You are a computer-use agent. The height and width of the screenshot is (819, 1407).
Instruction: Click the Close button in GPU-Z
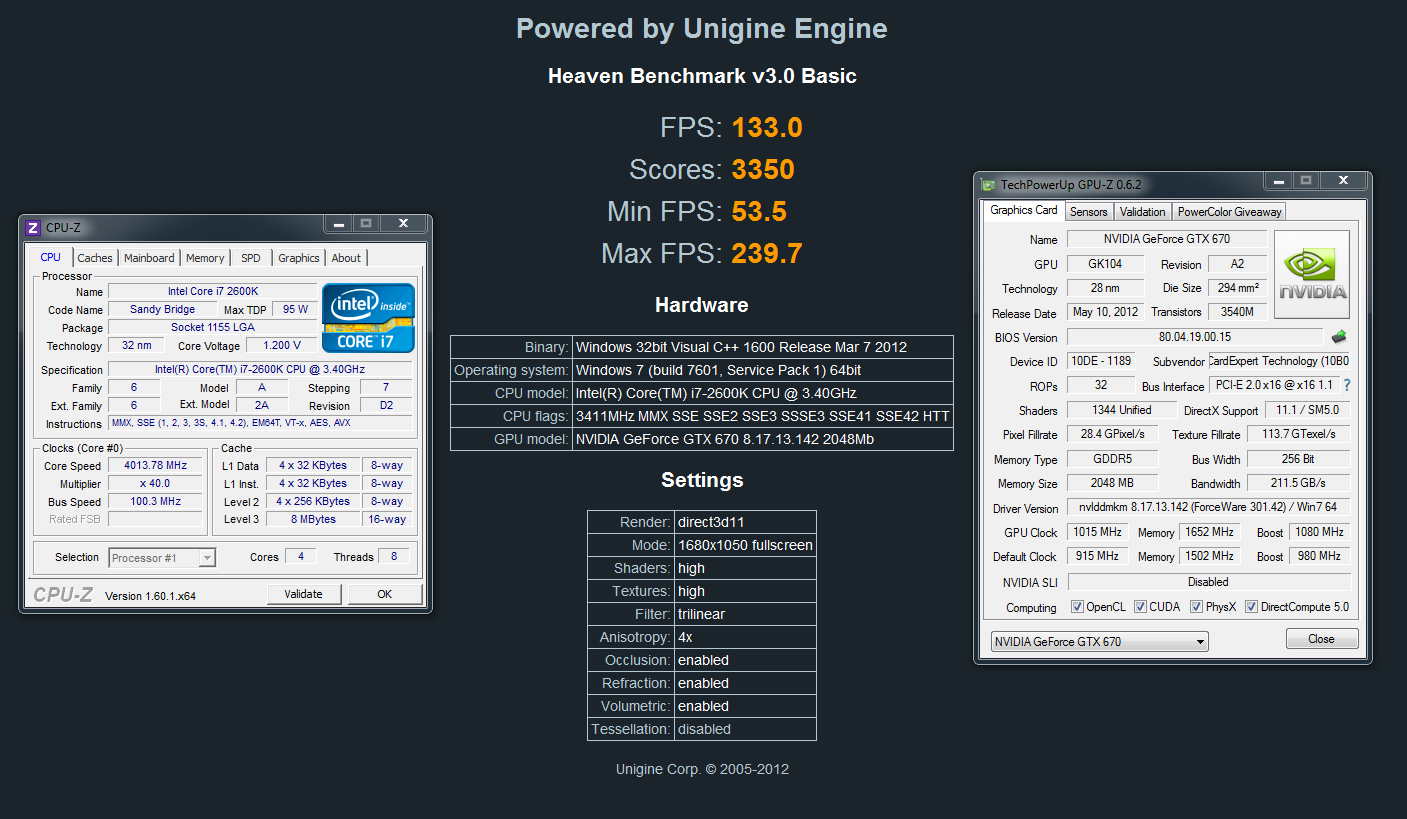[x=1321, y=639]
